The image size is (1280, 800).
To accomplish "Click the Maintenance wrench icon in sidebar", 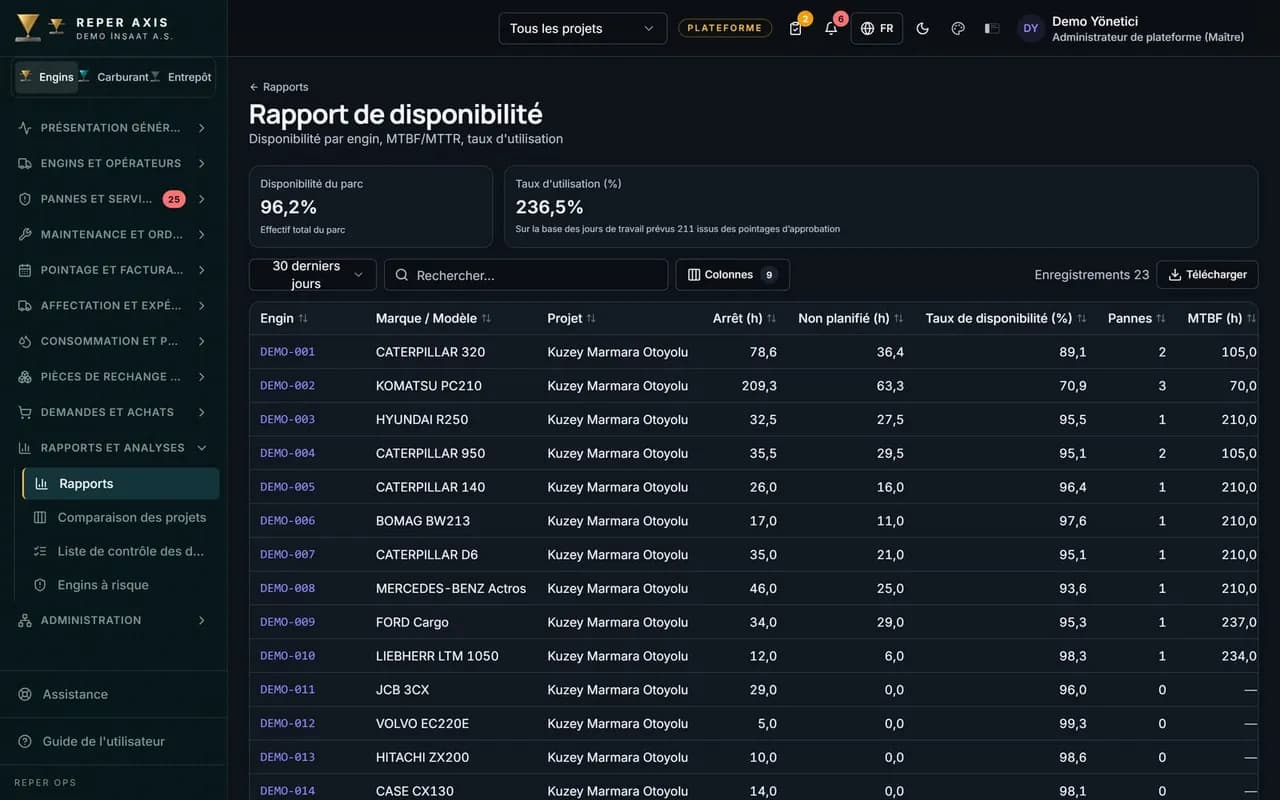I will point(25,234).
